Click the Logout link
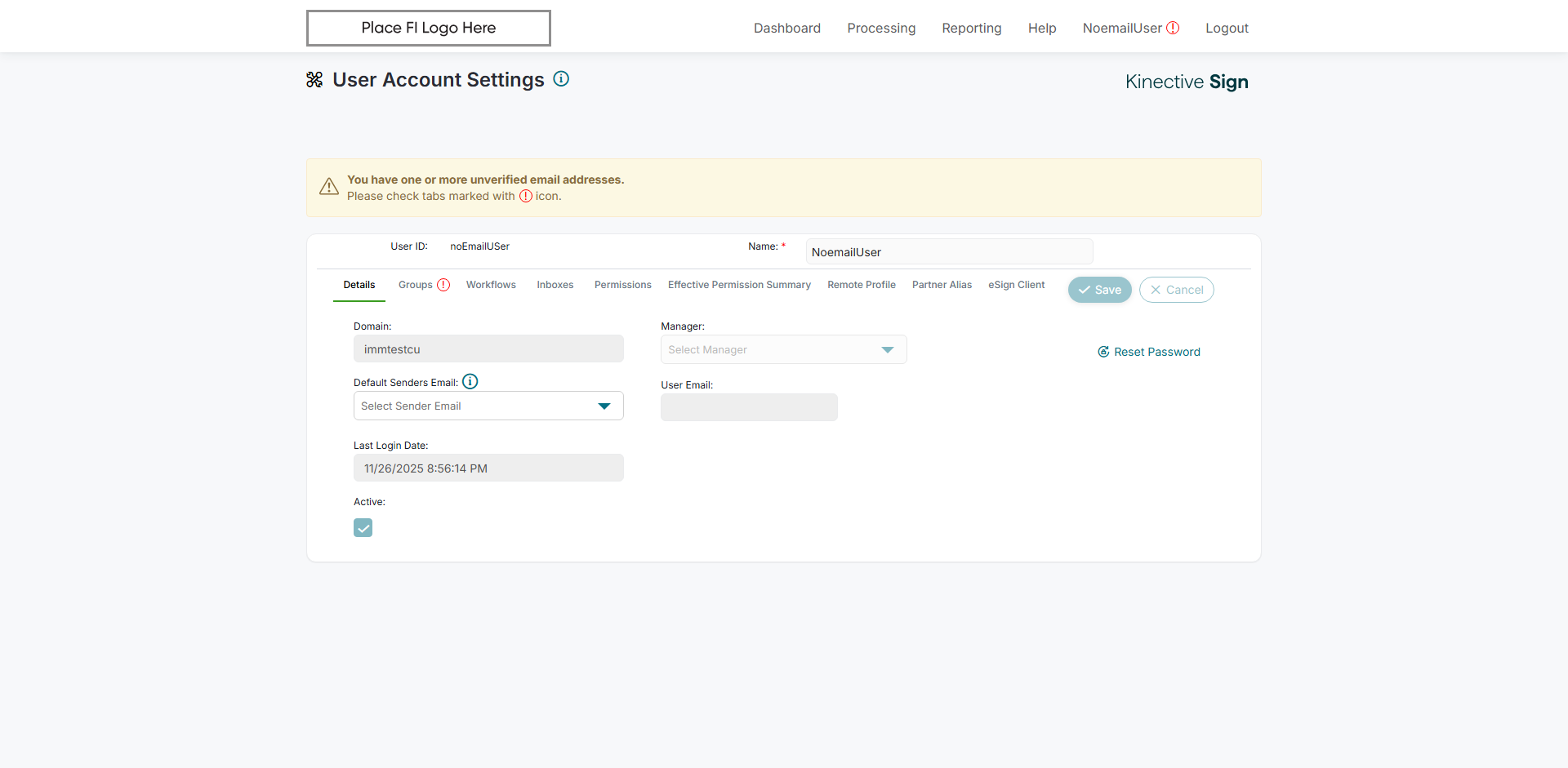This screenshot has height=768, width=1568. pyautogui.click(x=1227, y=28)
